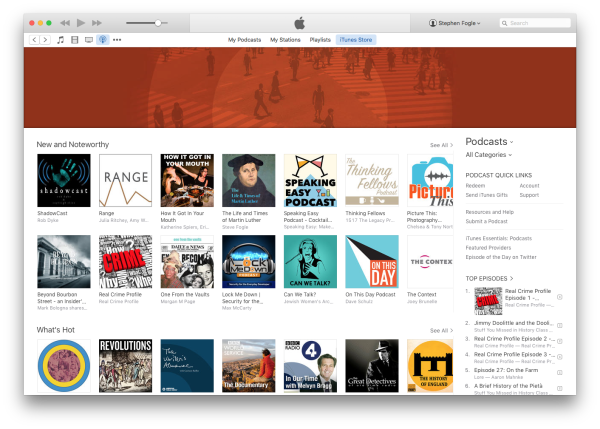
Task: Open options for Jimmy Doolittle episode
Action: pos(559,326)
